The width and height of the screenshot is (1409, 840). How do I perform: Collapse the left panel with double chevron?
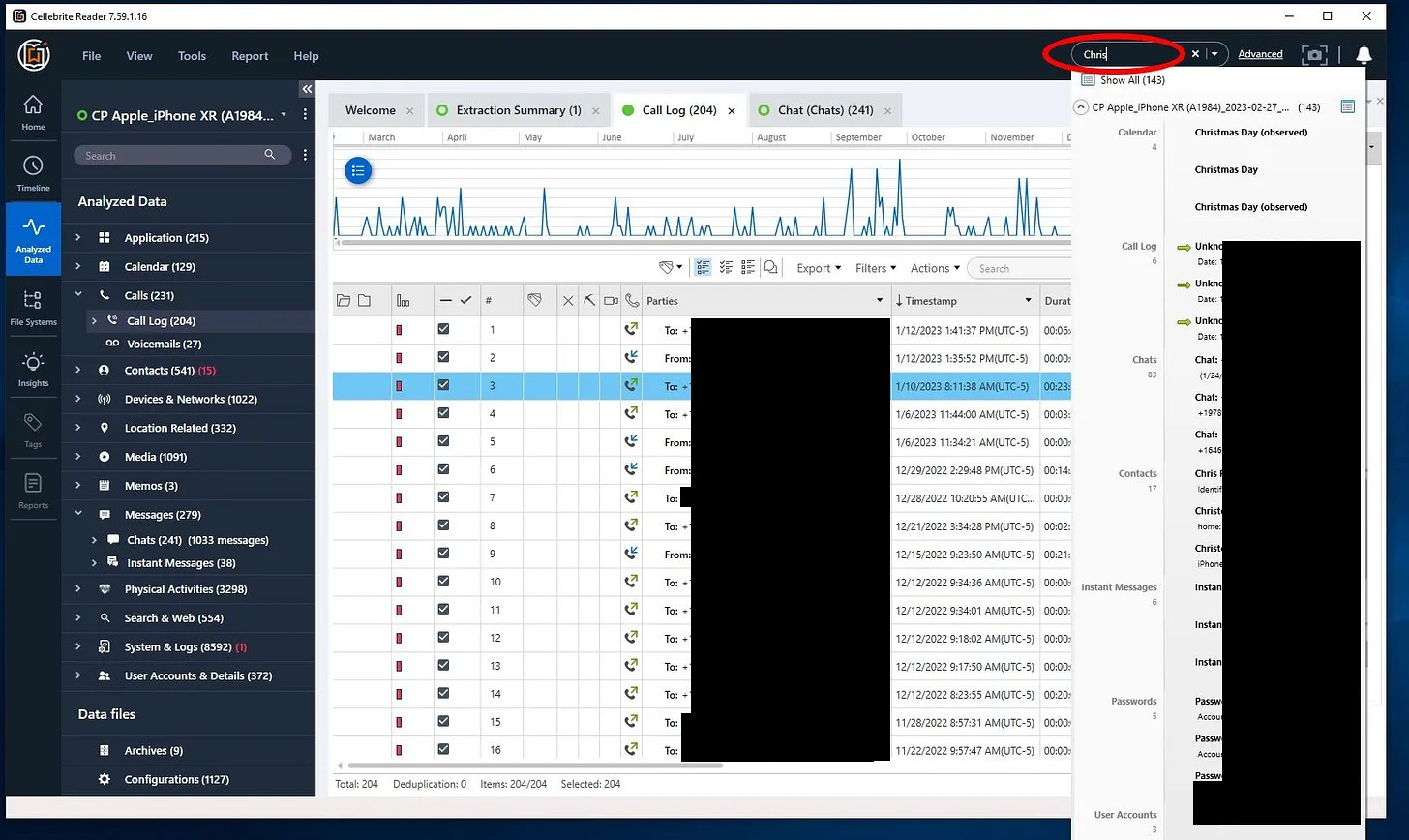tap(307, 89)
